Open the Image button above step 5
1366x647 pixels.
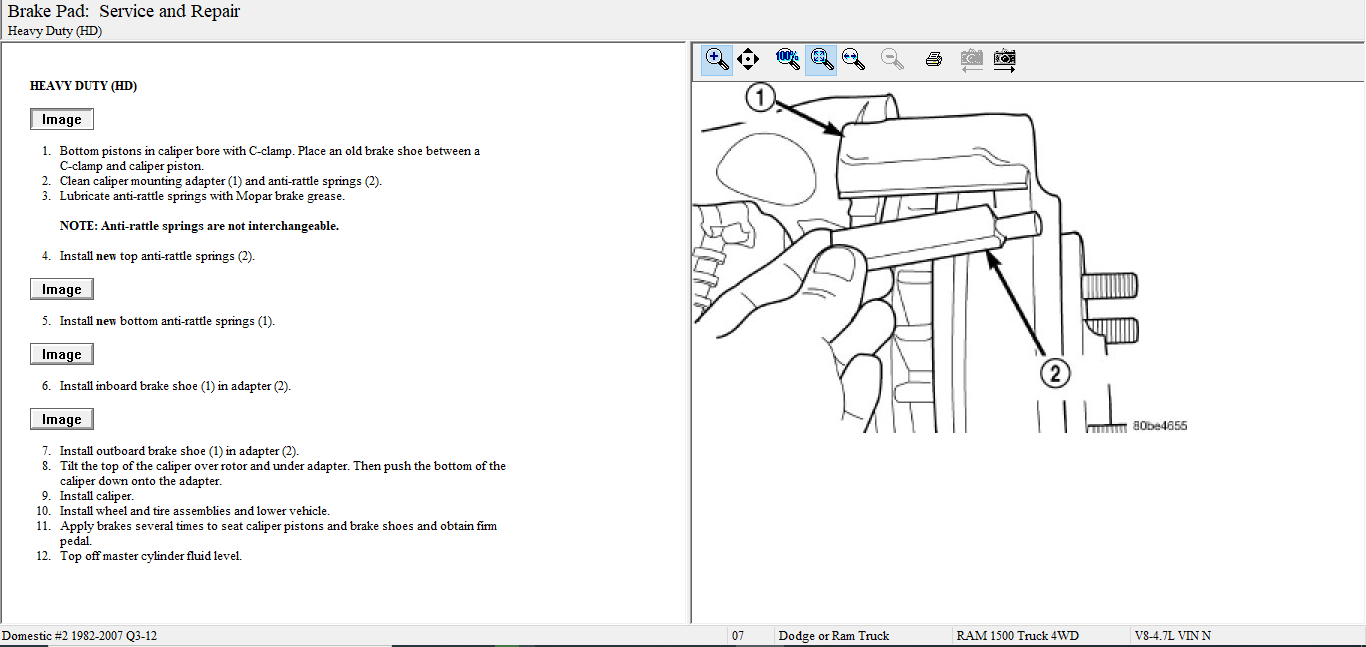point(62,289)
